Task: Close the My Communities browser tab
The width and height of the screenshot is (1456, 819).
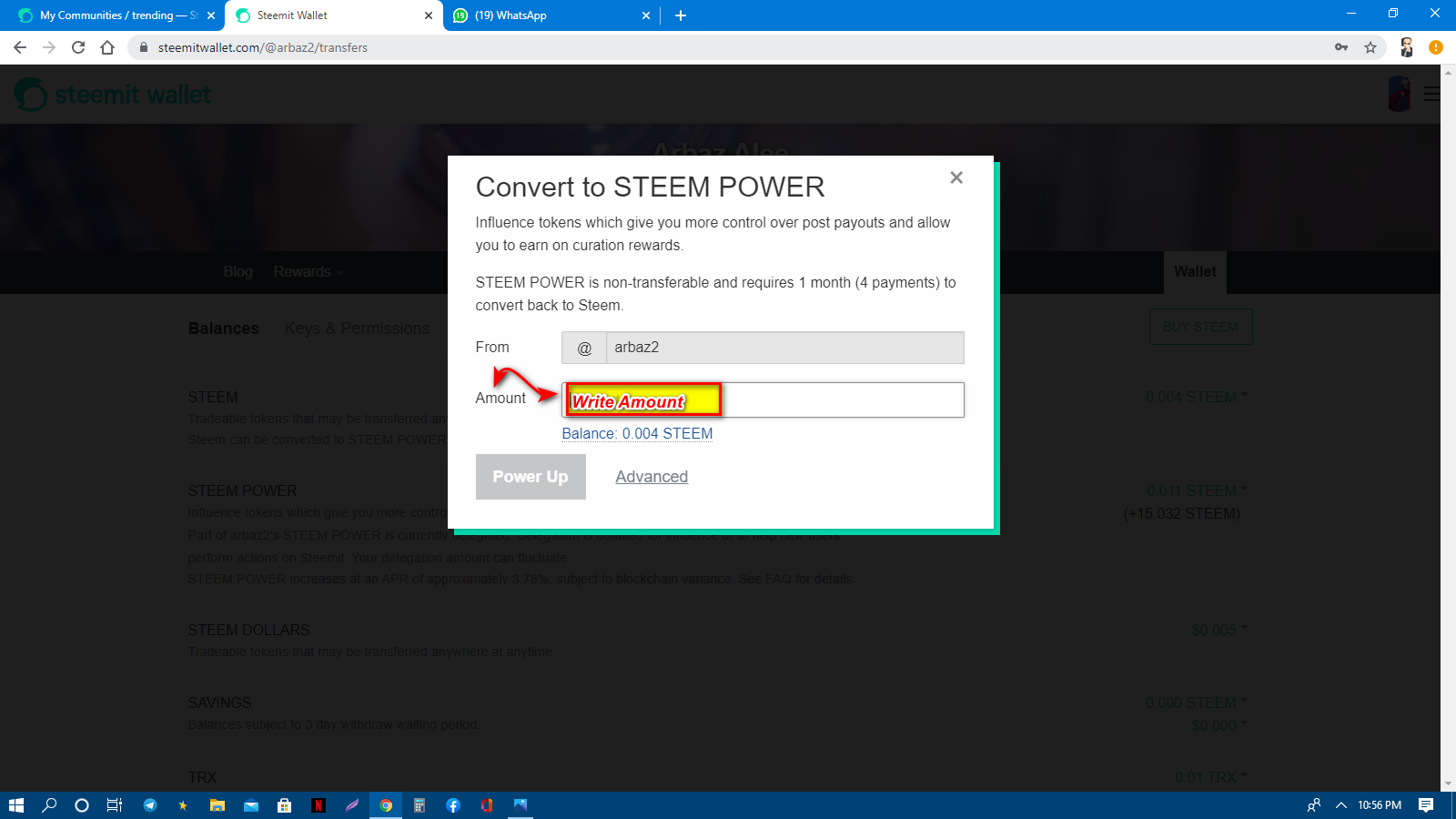Action: pos(211,15)
